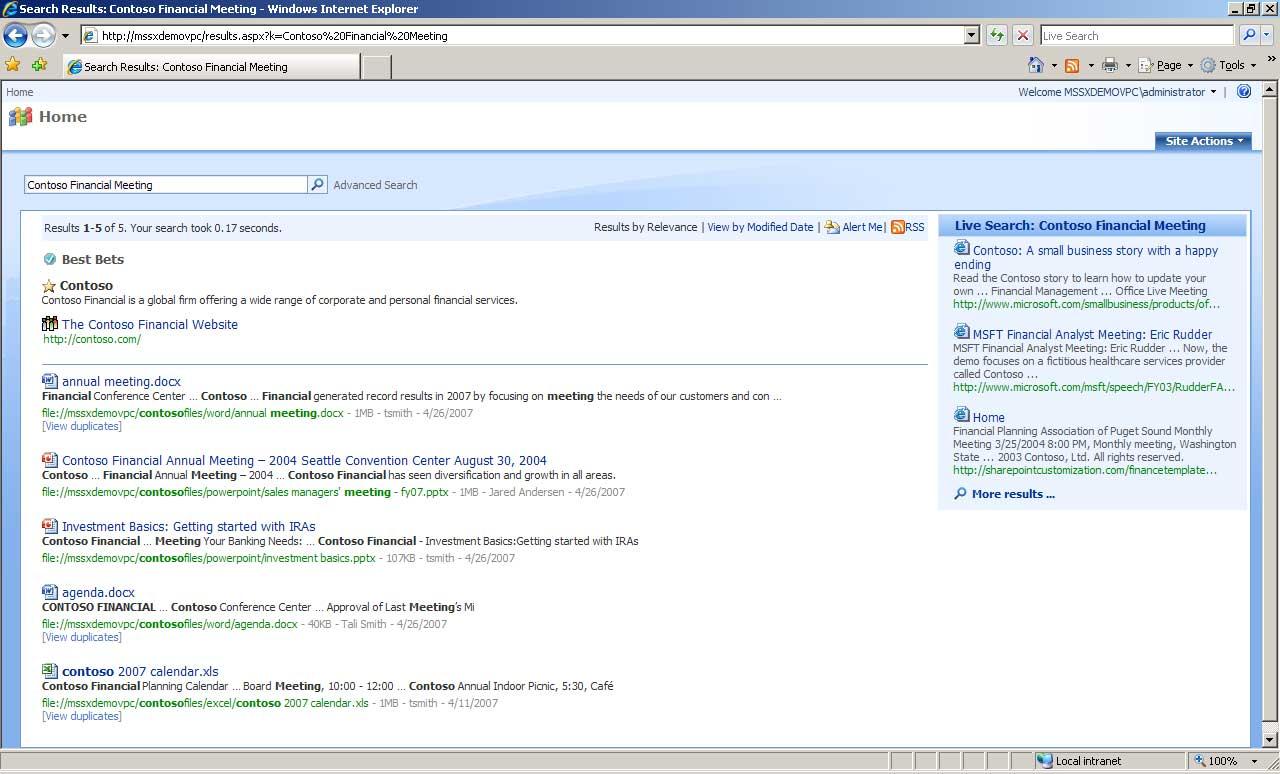Image resolution: width=1280 pixels, height=774 pixels.
Task: Open the Live Search options dropdown arrow
Action: (1267, 35)
